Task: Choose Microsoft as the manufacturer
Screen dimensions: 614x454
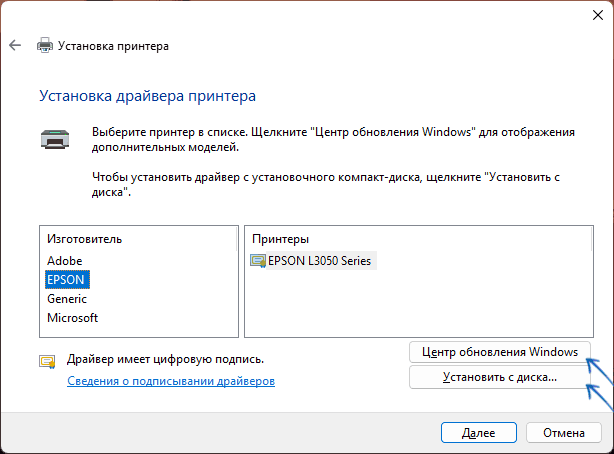Action: (x=72, y=317)
